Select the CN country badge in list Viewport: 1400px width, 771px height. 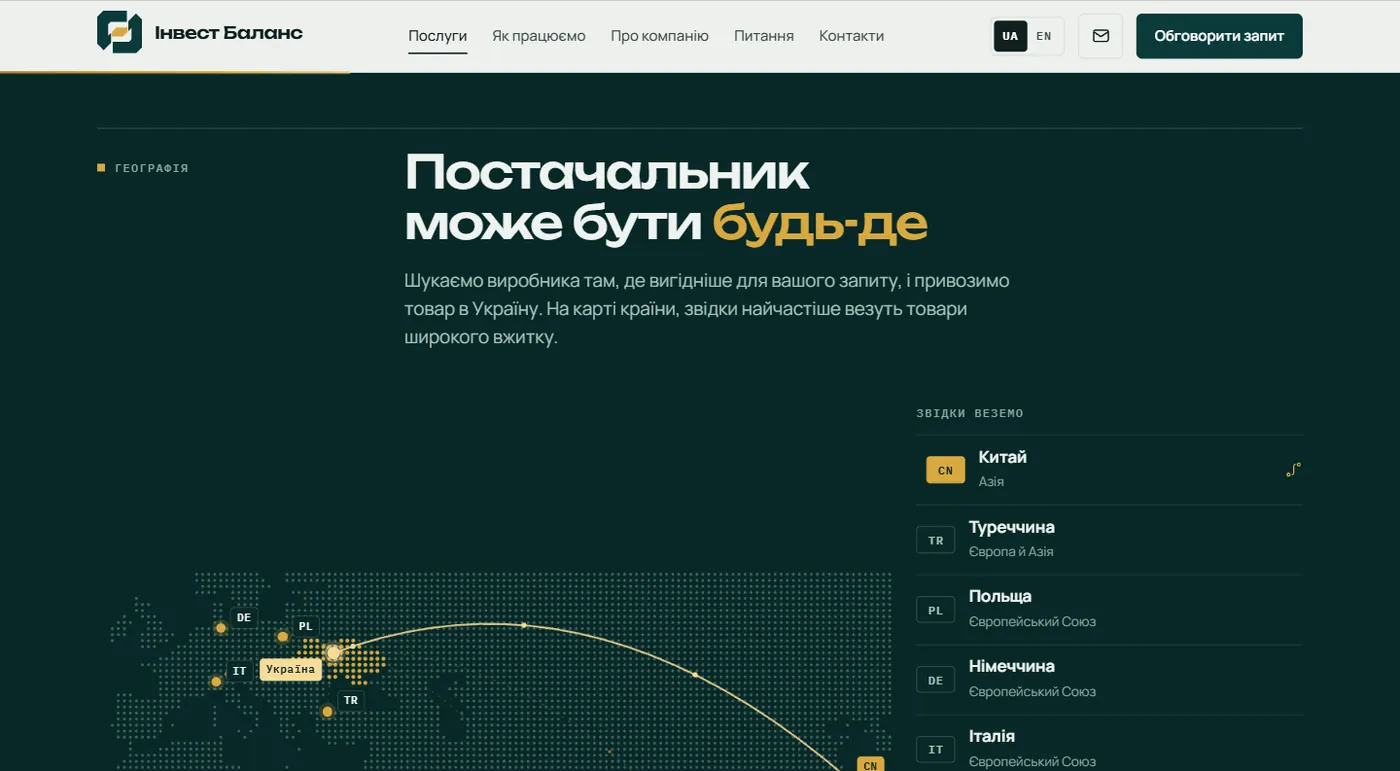pyautogui.click(x=945, y=470)
